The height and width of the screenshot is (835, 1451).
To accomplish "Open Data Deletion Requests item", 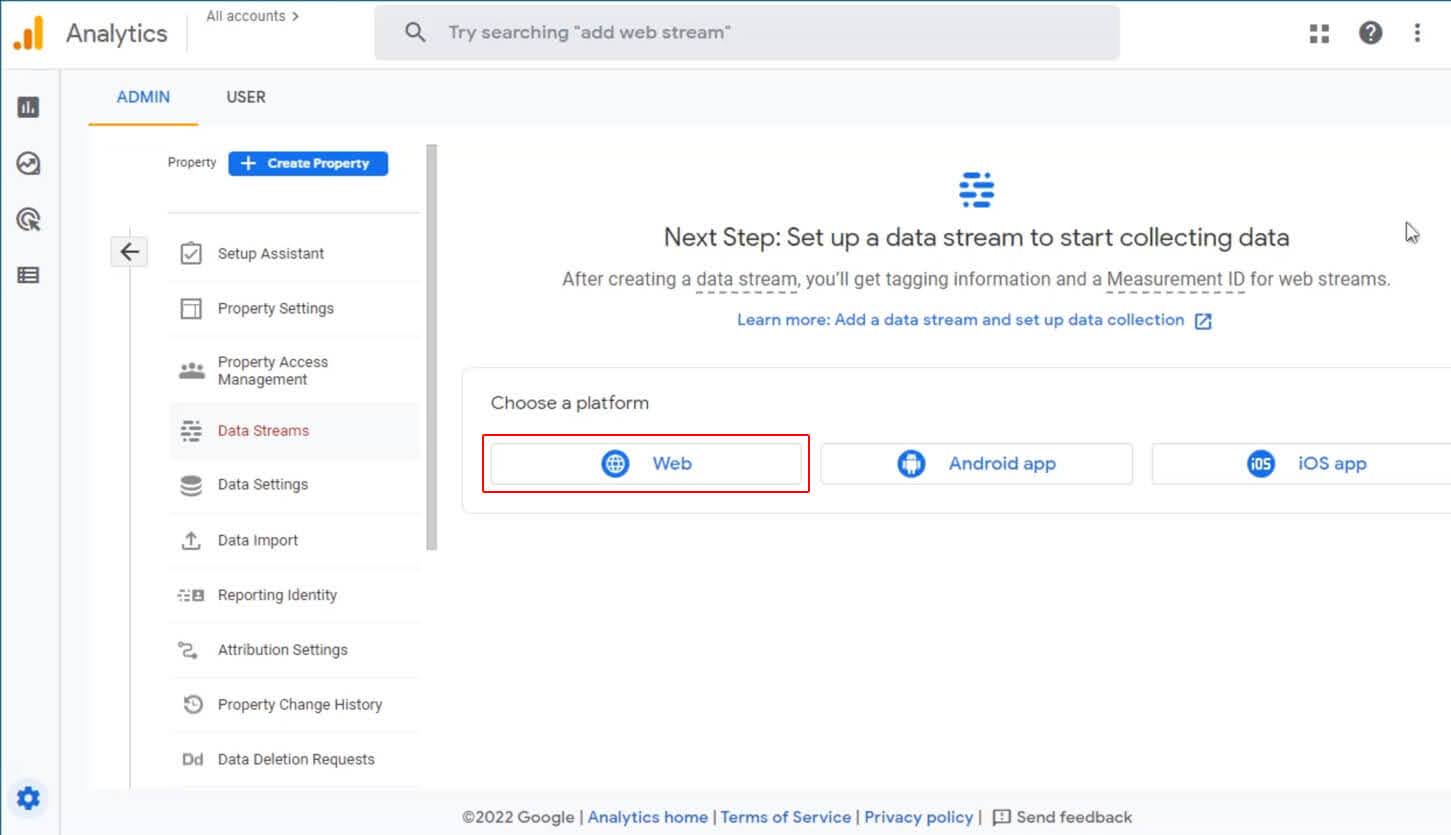I will pyautogui.click(x=294, y=760).
